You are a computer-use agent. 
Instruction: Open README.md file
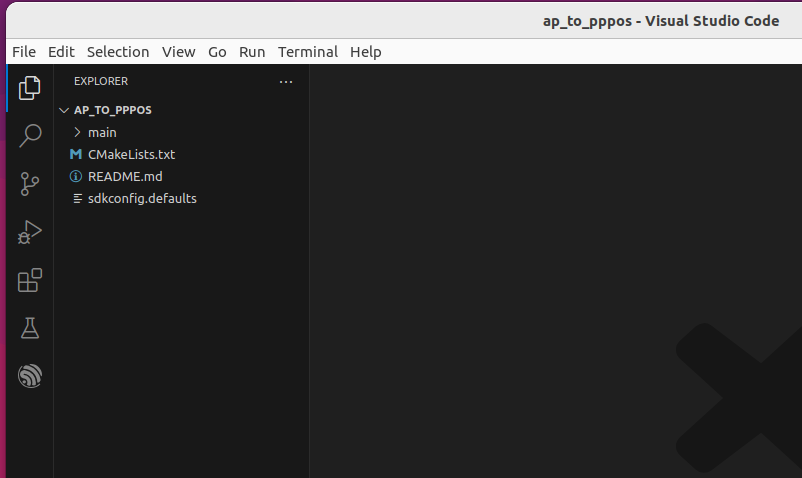125,176
